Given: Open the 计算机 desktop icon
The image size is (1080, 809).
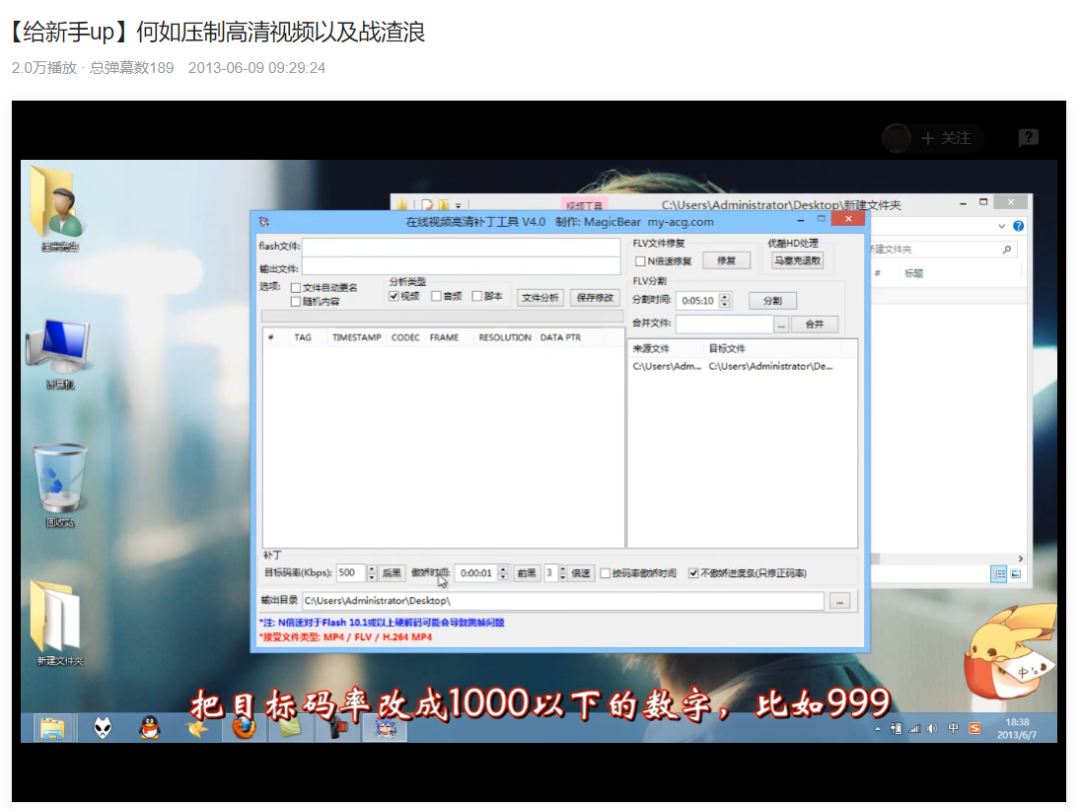Looking at the screenshot, I should click(x=59, y=353).
